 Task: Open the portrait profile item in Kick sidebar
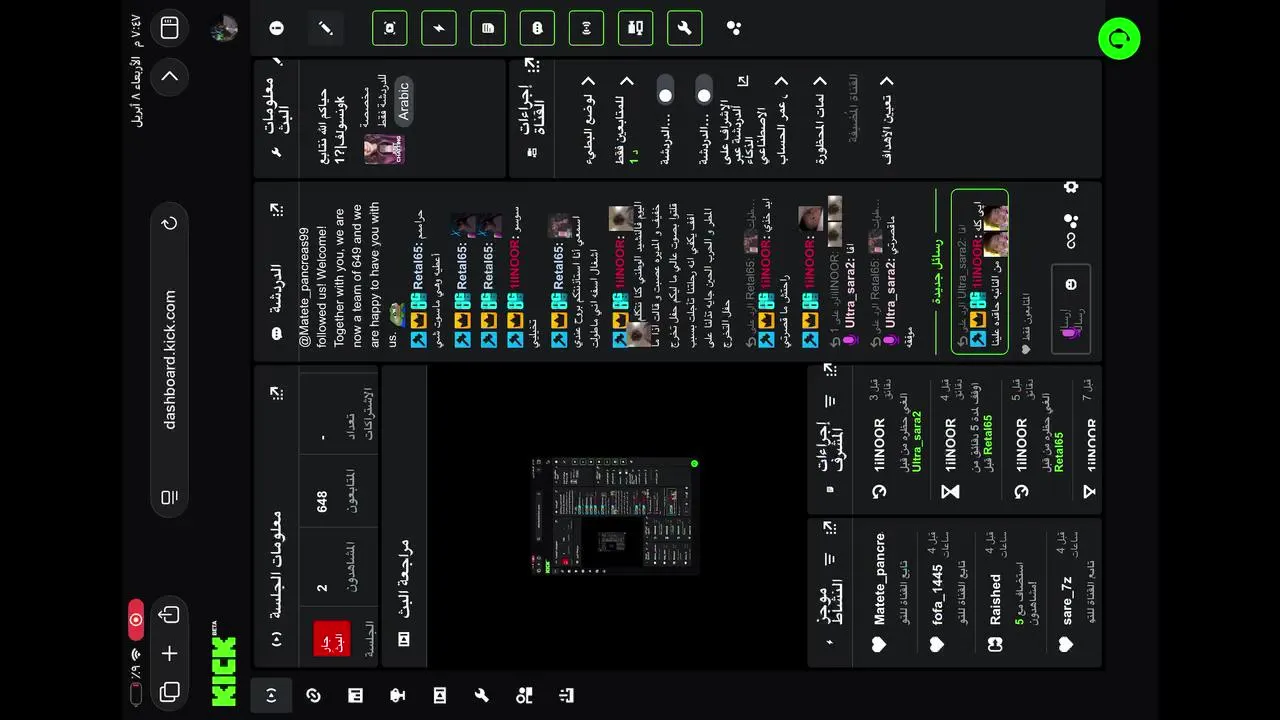439,696
